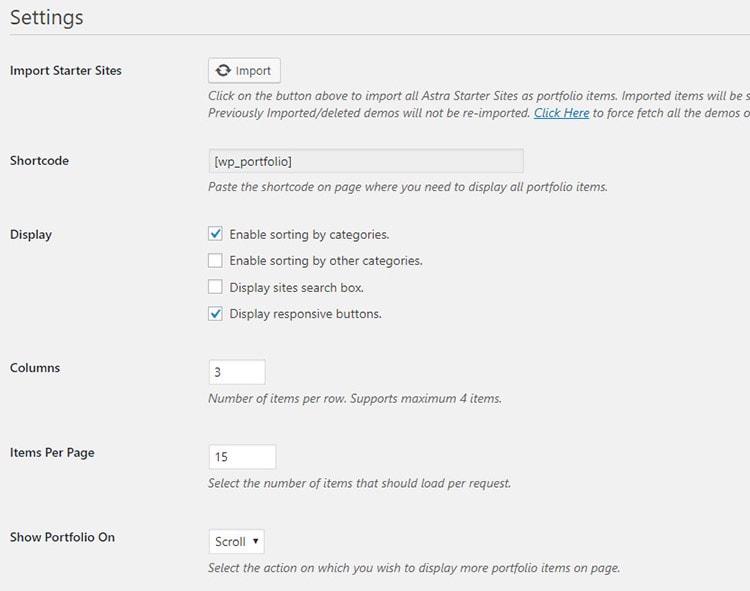Click the 'Display' row label

pyautogui.click(x=31, y=235)
